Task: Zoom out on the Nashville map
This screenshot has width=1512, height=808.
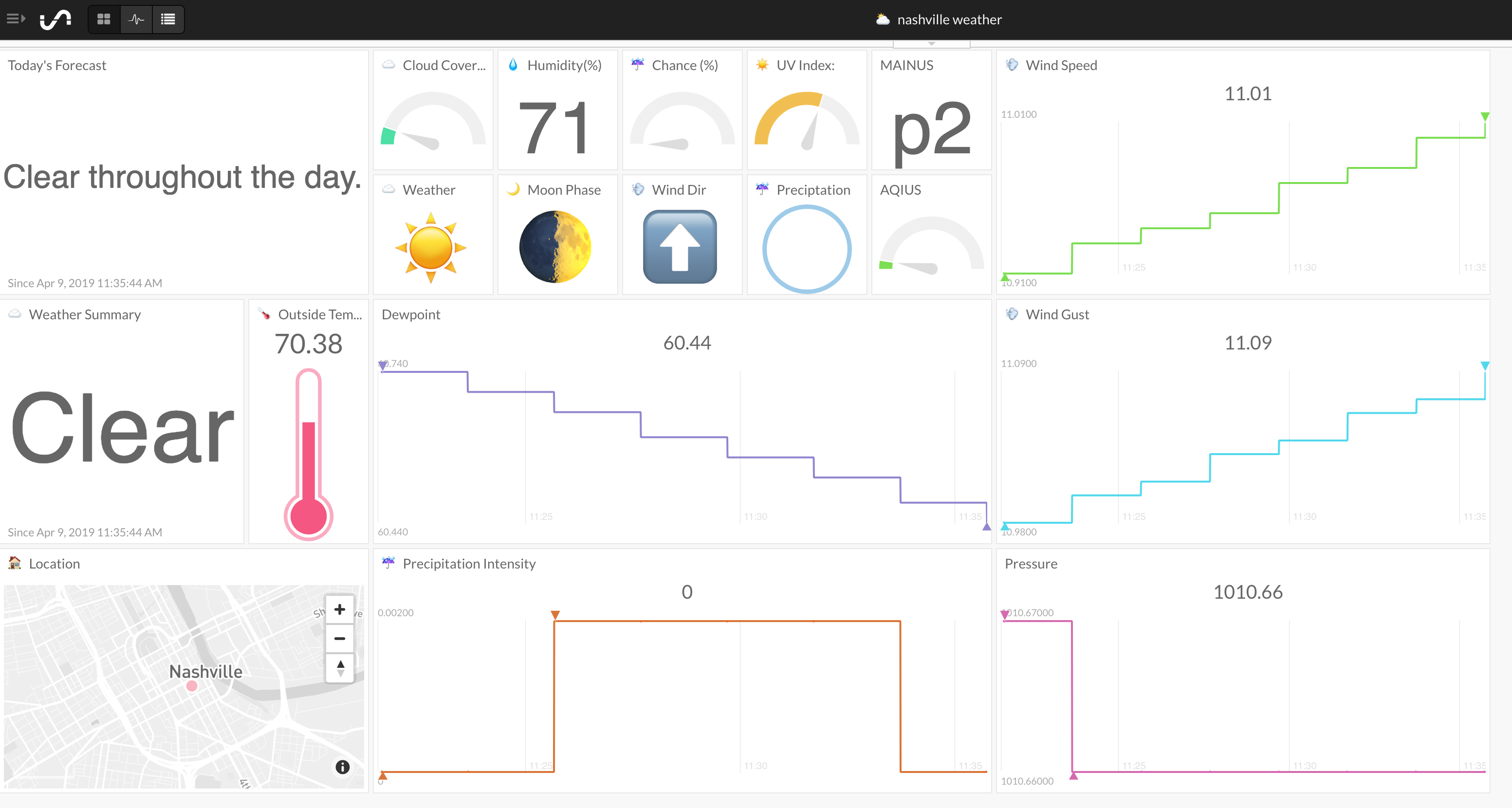Action: (x=340, y=639)
